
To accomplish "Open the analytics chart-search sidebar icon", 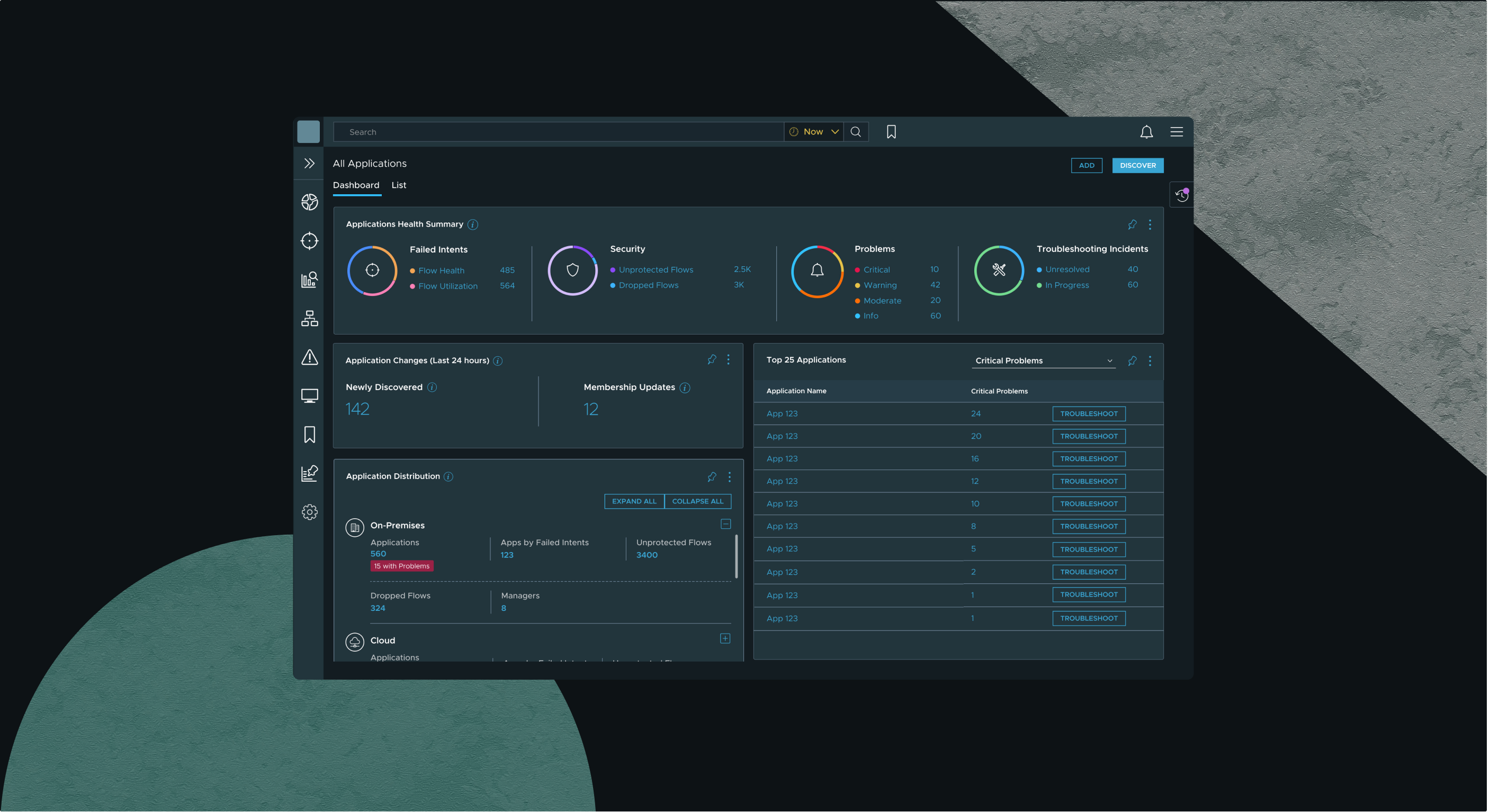I will (309, 279).
